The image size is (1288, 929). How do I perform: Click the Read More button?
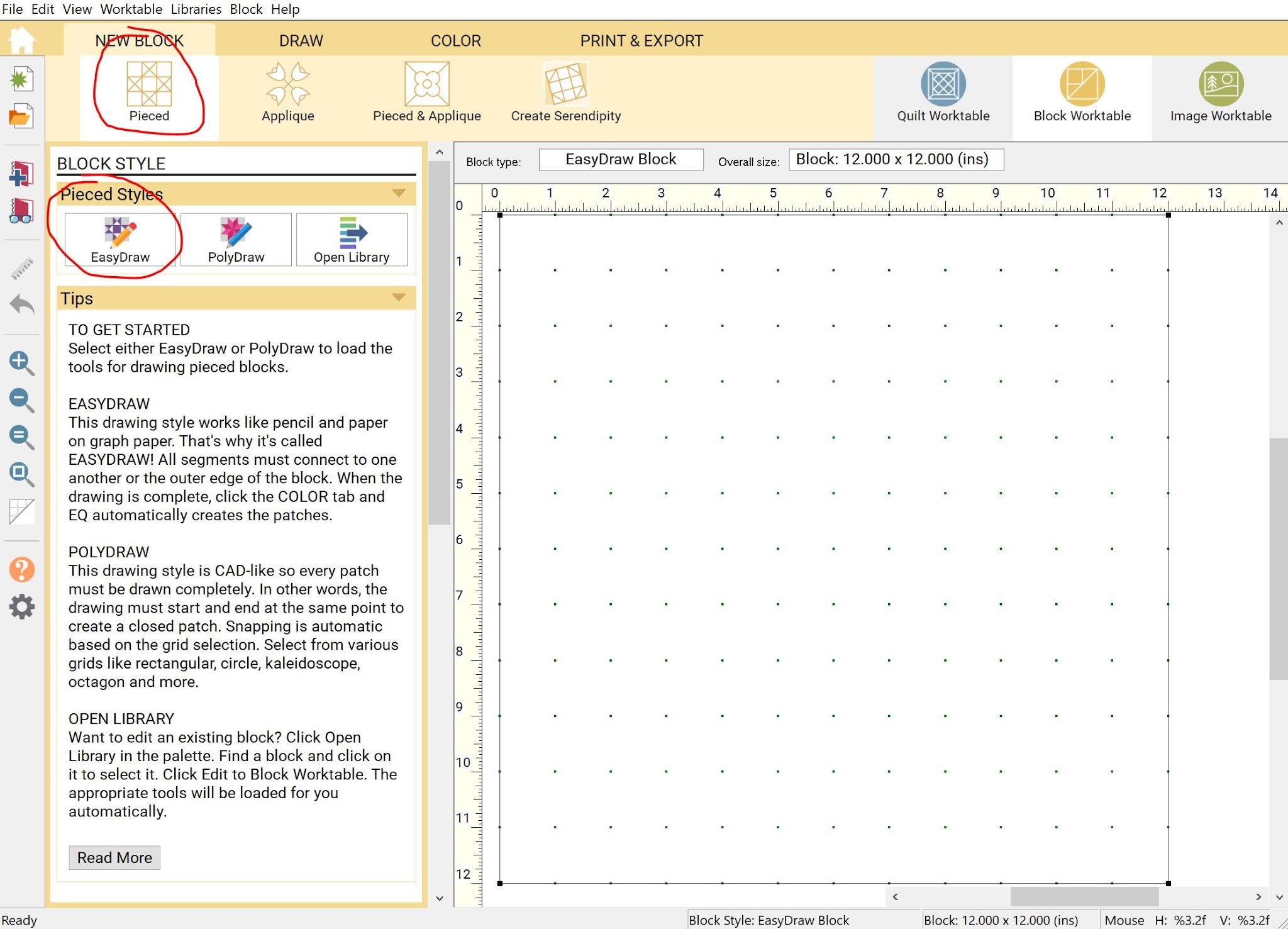[x=114, y=857]
